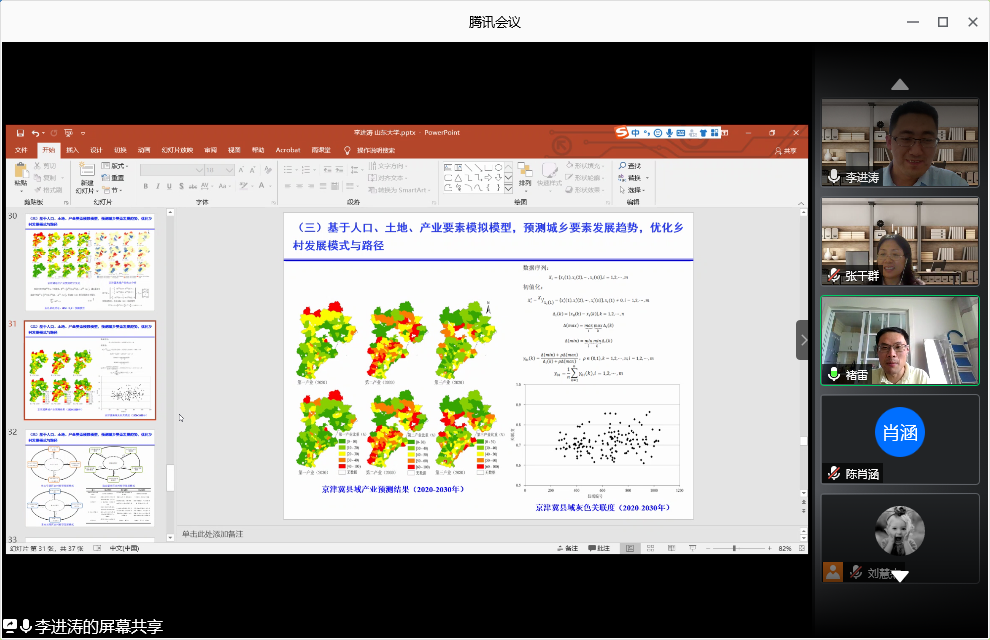
Task: Click the Undo arrow icon
Action: 35,133
